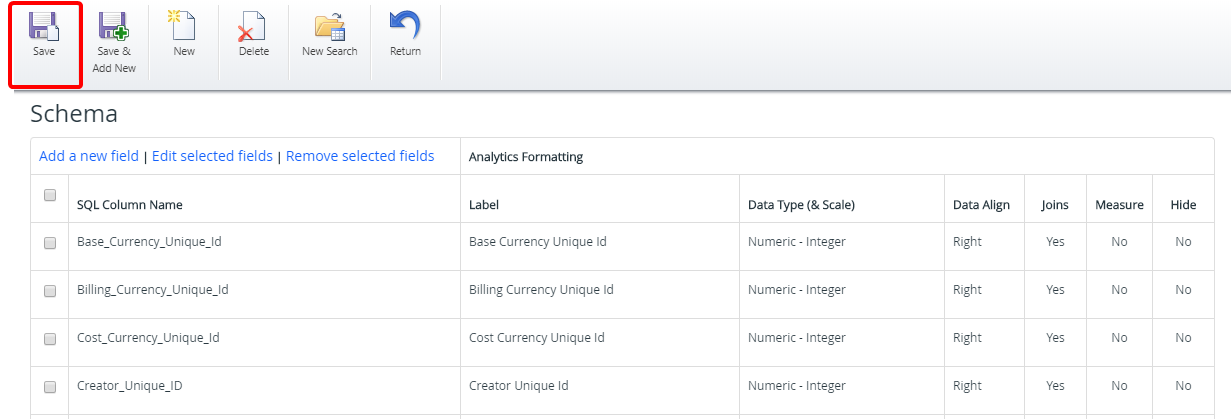Click the Data Type (& Scale) column header
1231x419 pixels.
[x=801, y=205]
